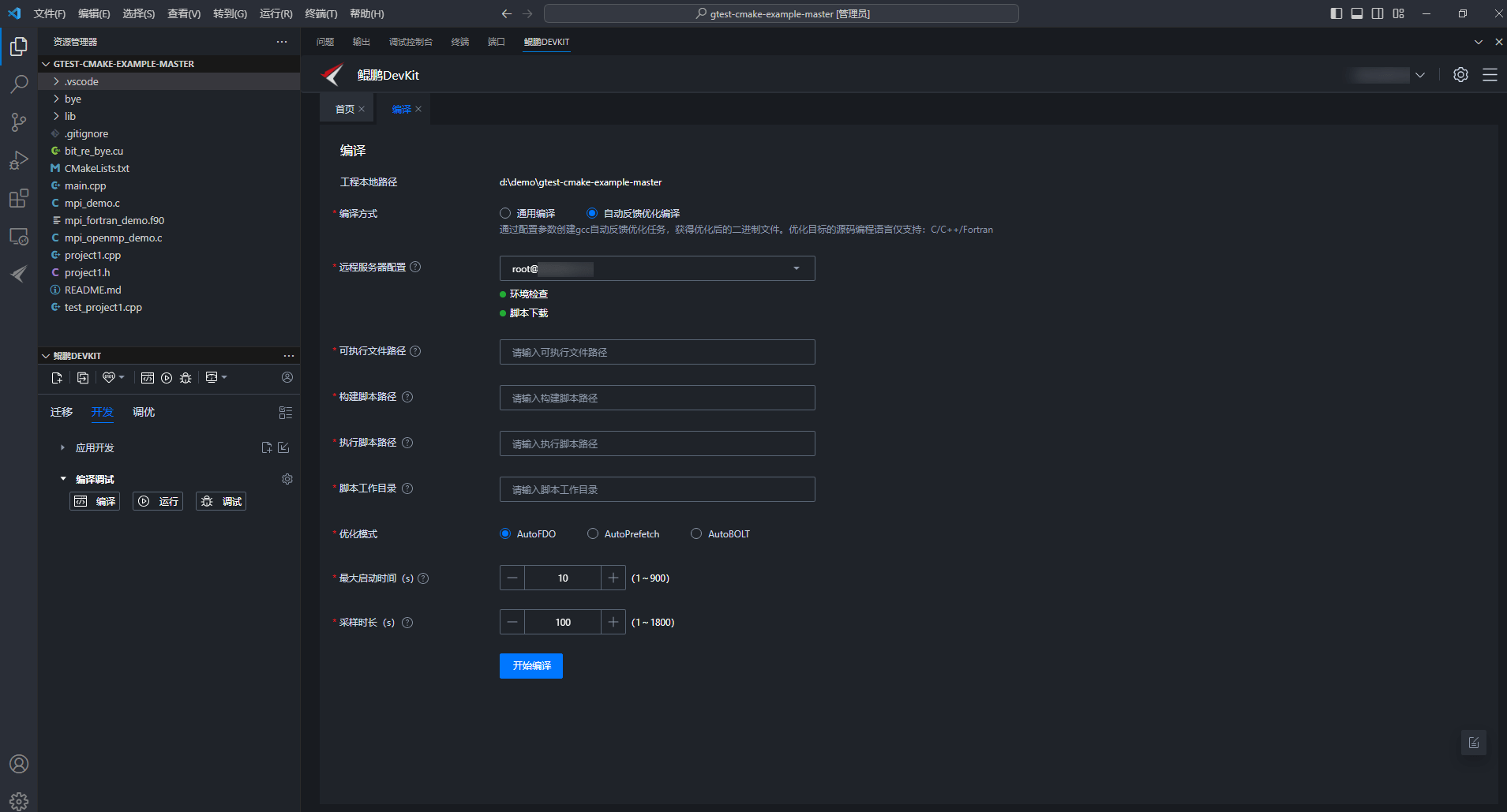Click the import project icon in DevKit toolbar
This screenshot has width=1507, height=812.
pos(83,378)
